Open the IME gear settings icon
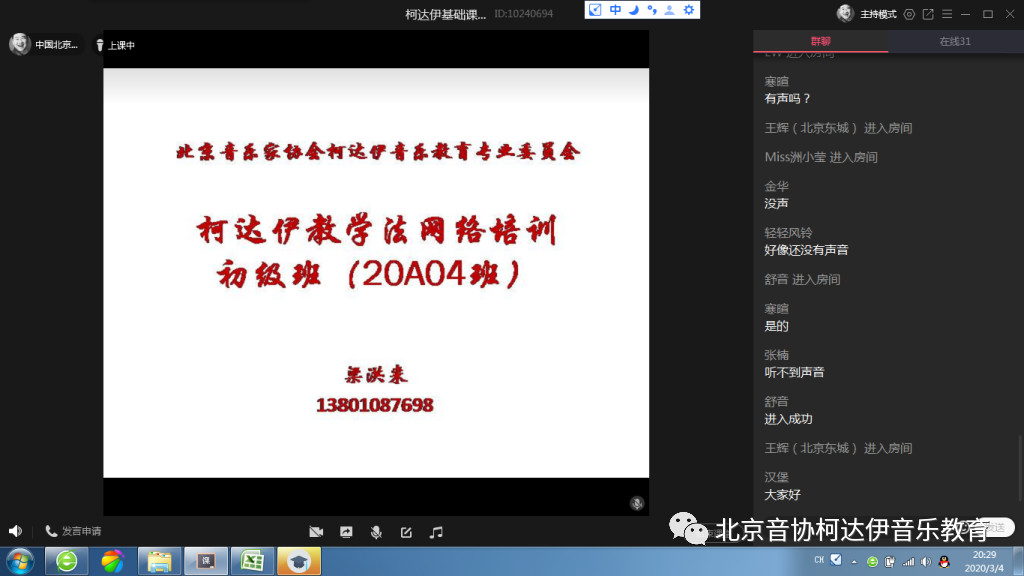The image size is (1024, 576). point(689,10)
